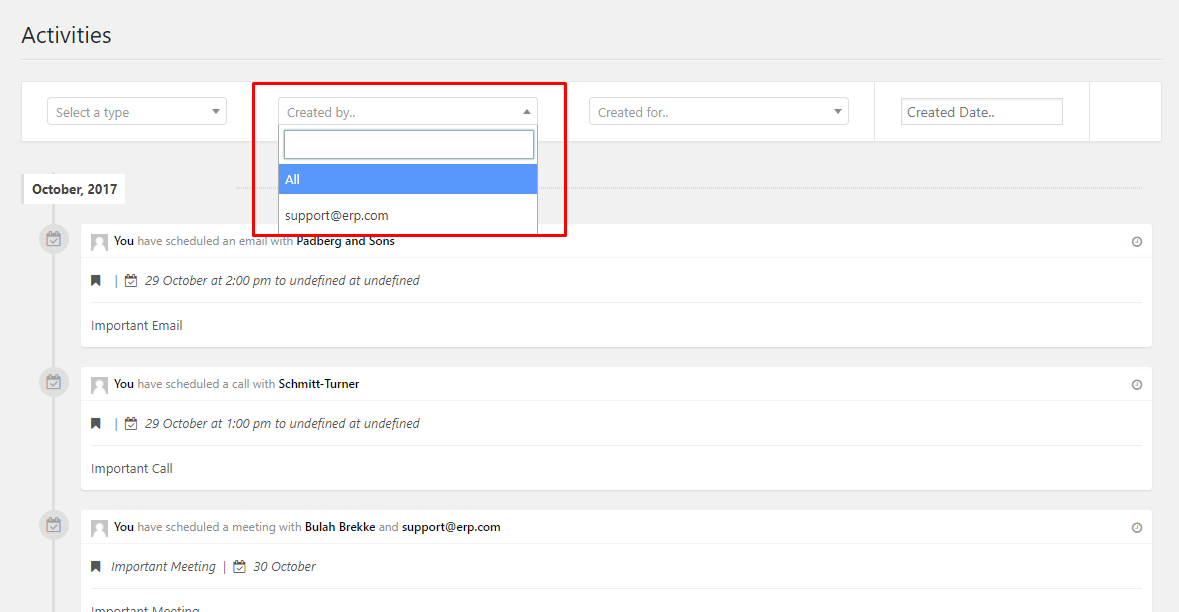Open the Schmitt-Turner contact link
The width and height of the screenshot is (1179, 612).
coord(319,384)
